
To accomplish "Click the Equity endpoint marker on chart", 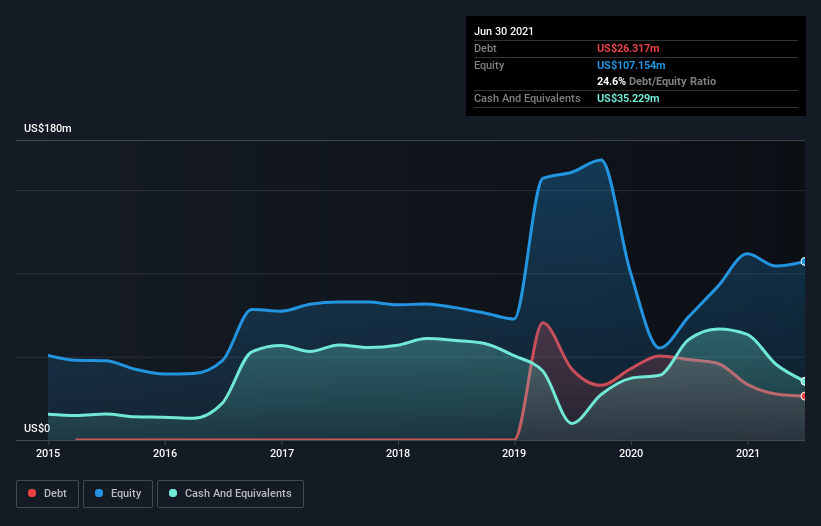I will coord(804,262).
